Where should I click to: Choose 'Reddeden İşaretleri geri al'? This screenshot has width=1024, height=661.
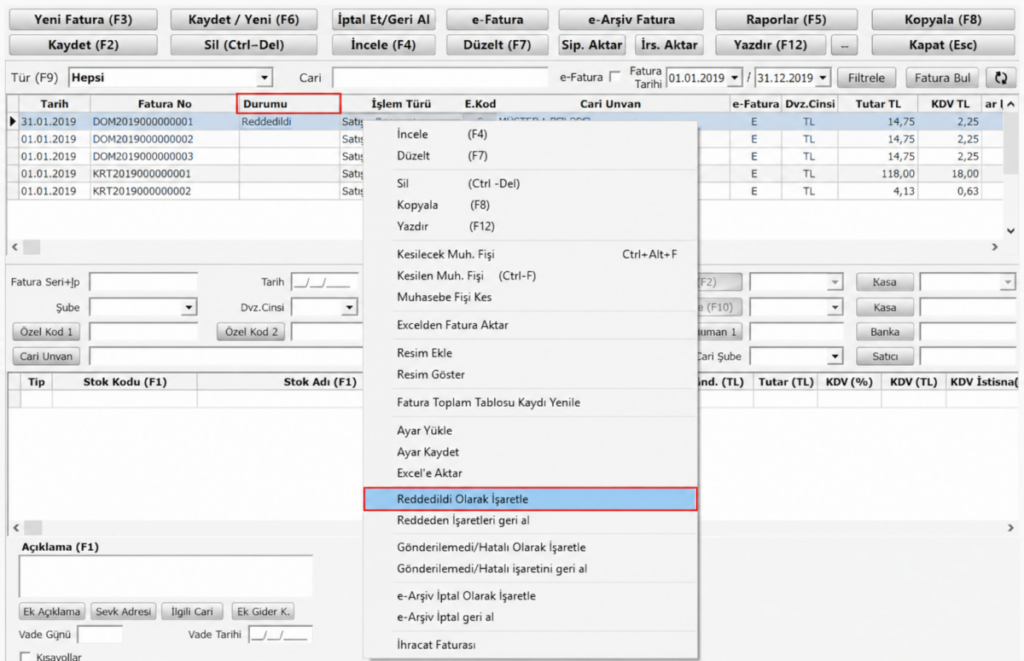463,521
